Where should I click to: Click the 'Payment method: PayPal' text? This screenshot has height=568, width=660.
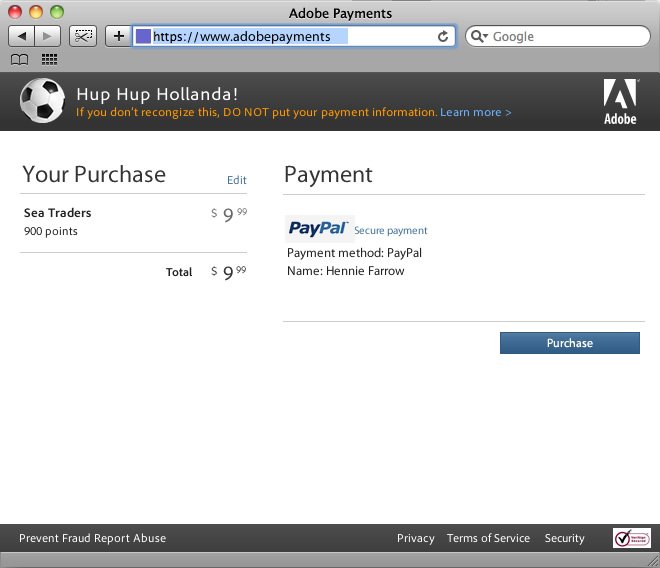354,253
